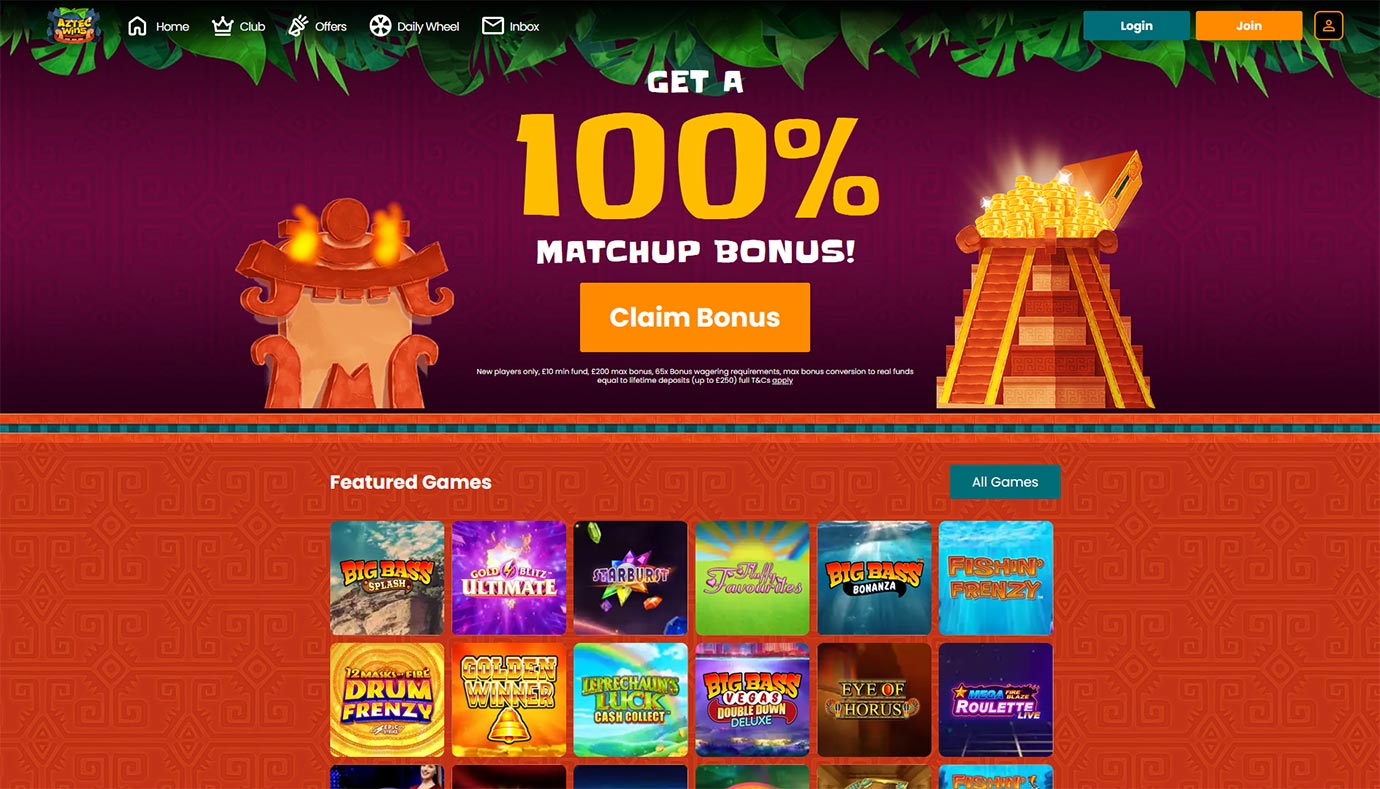
Task: Launch the Golden Winner game tile
Action: tap(509, 700)
